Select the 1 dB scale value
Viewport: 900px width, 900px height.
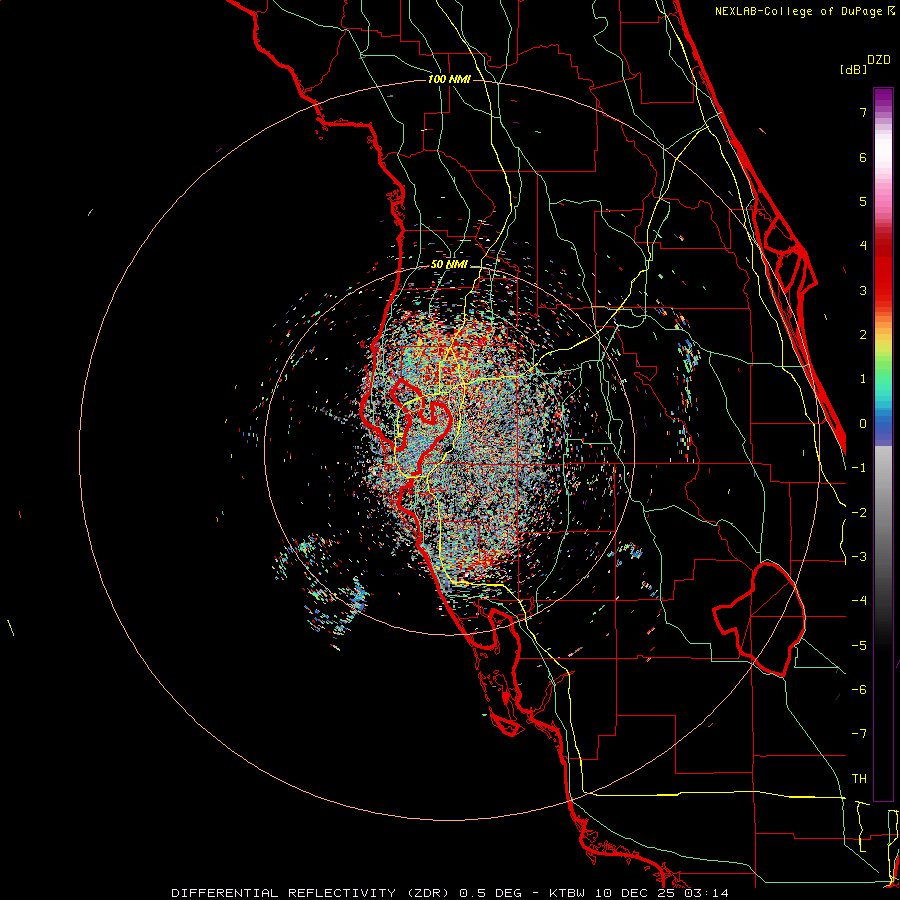[863, 379]
